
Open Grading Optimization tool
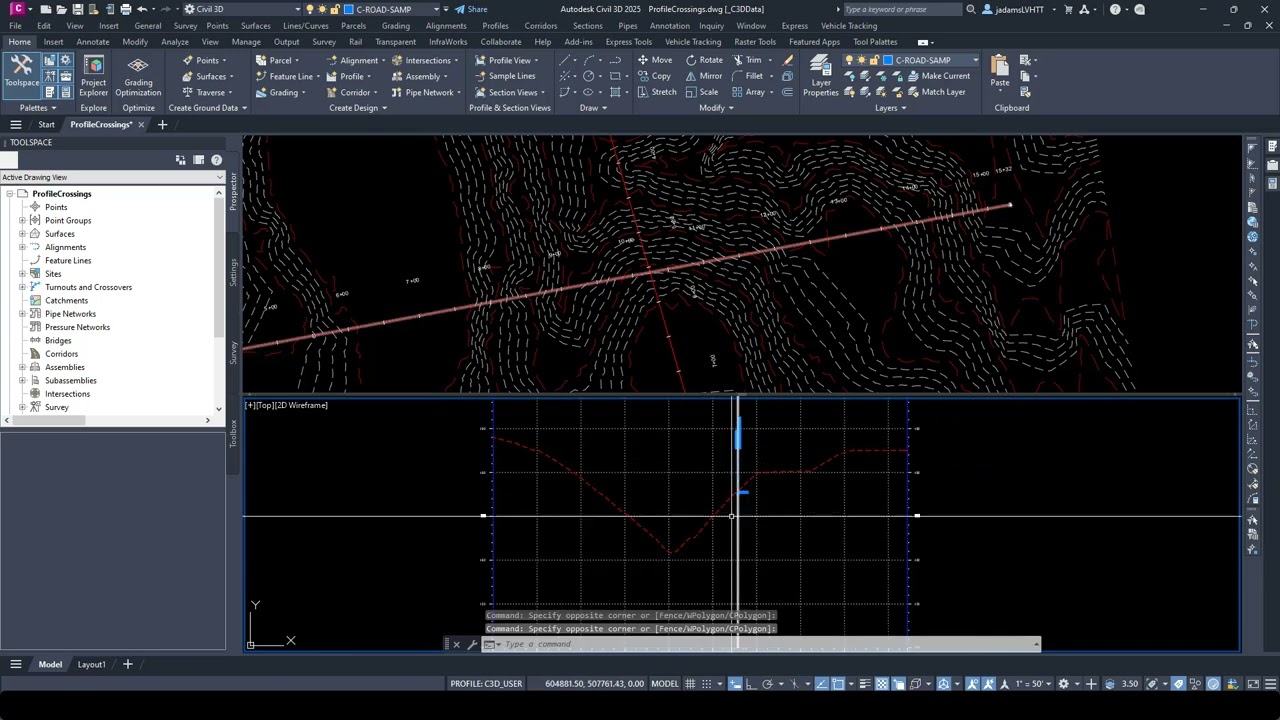click(x=138, y=76)
